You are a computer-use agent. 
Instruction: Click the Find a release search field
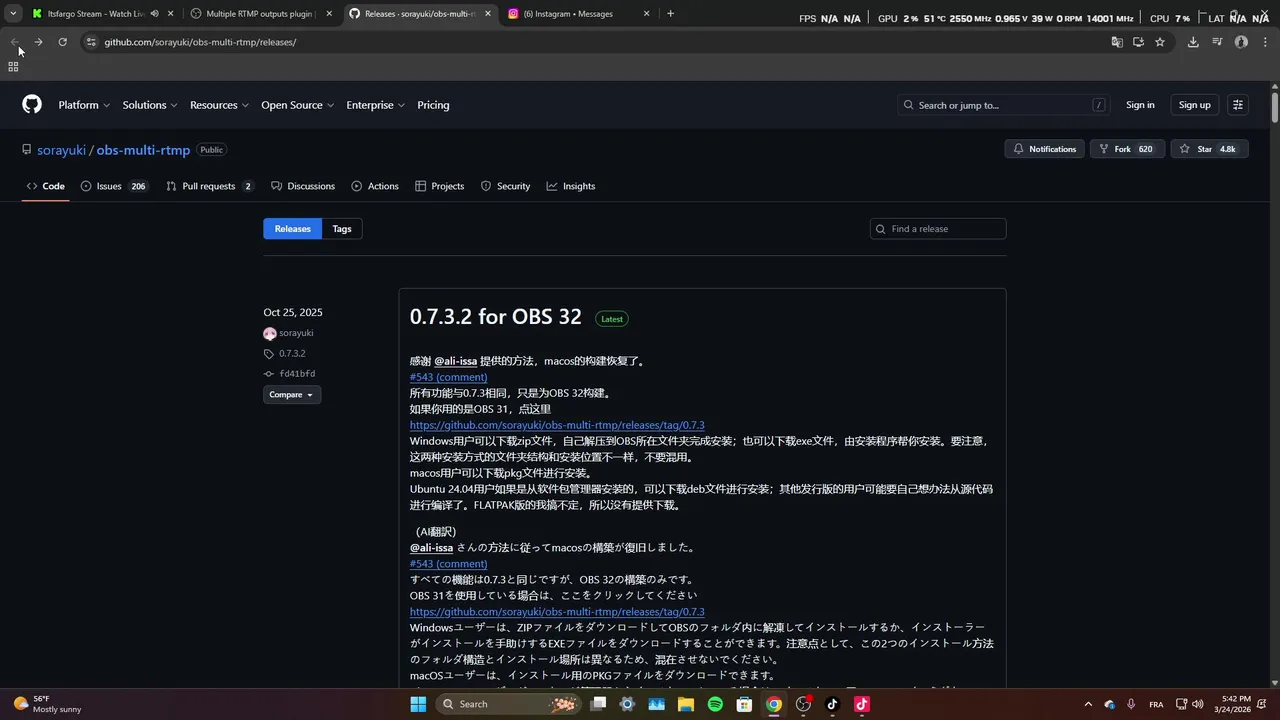coord(938,229)
